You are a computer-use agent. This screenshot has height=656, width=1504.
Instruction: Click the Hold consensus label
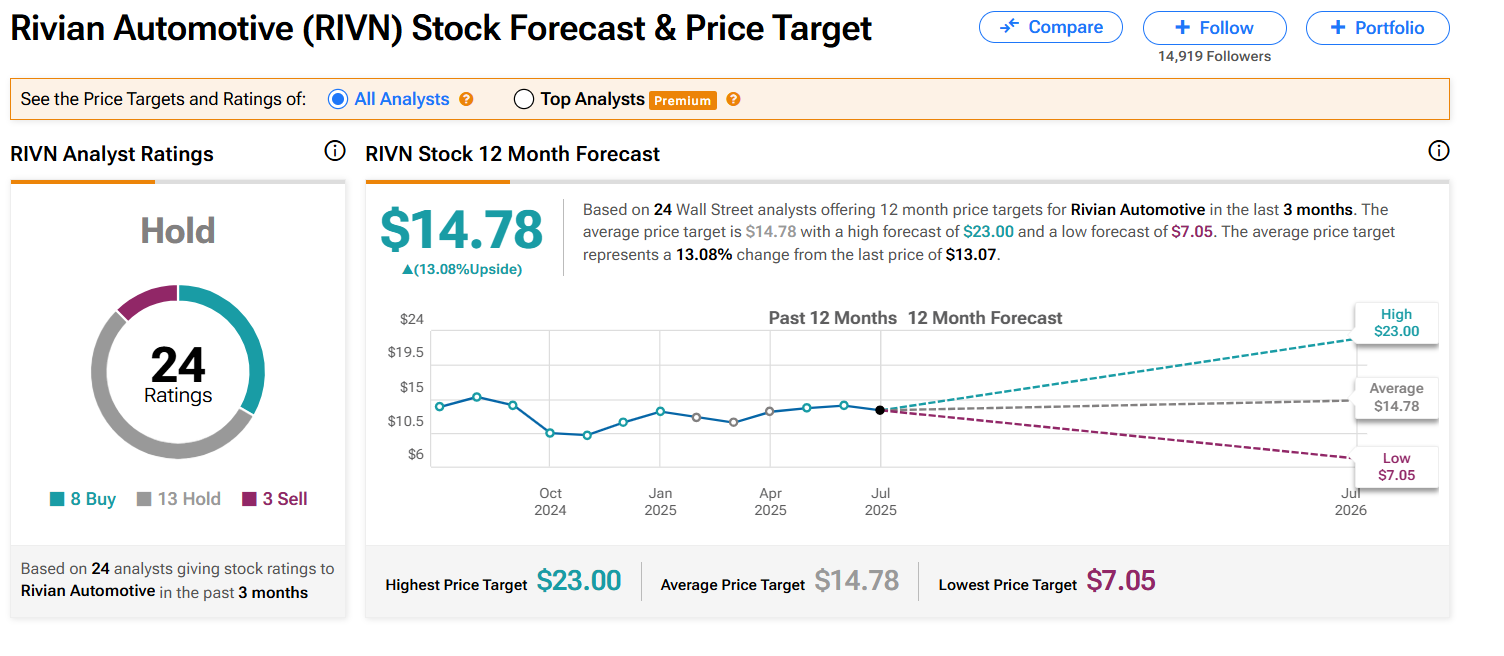[x=178, y=231]
